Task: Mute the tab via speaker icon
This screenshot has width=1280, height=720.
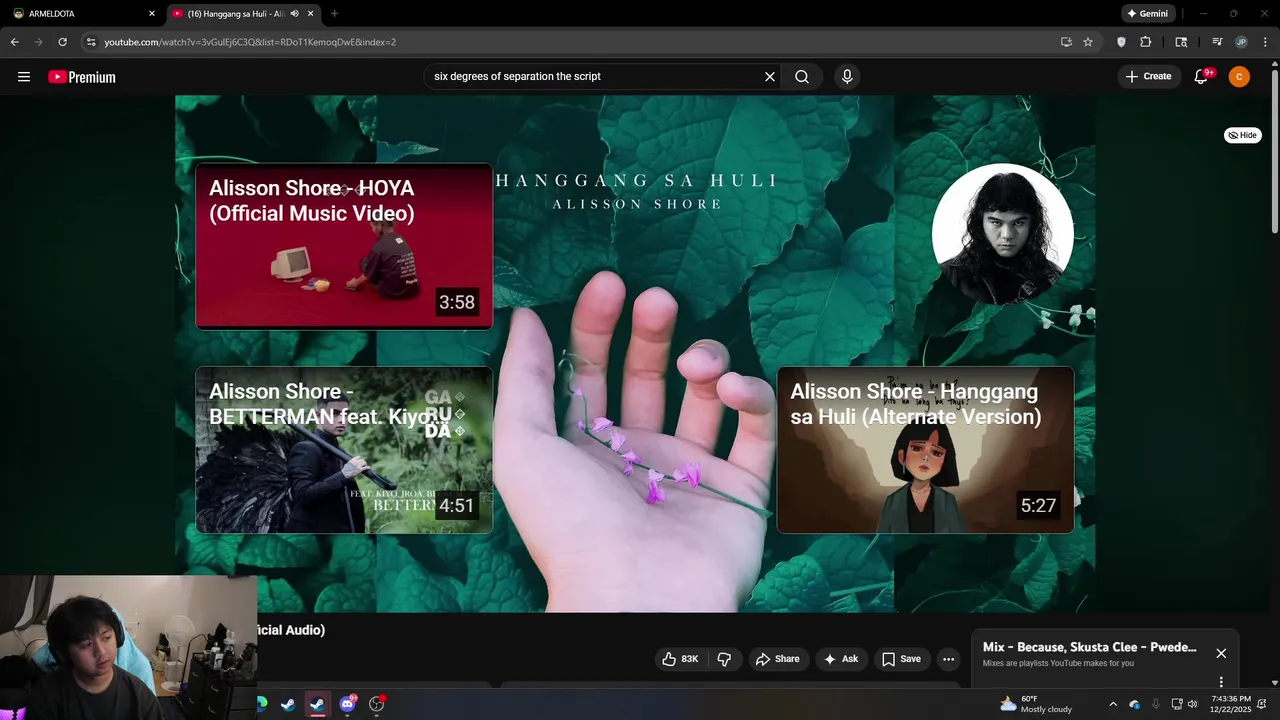Action: [296, 14]
